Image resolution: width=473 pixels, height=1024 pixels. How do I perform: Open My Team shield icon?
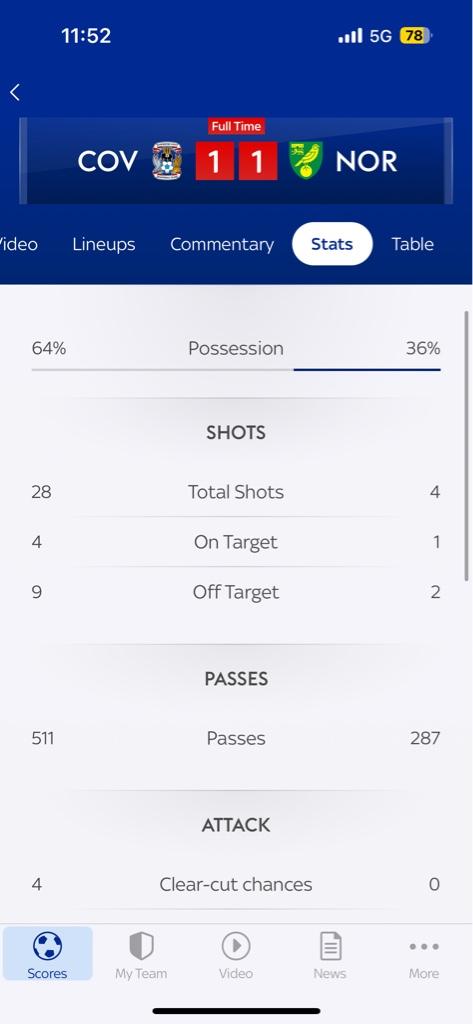(x=141, y=946)
